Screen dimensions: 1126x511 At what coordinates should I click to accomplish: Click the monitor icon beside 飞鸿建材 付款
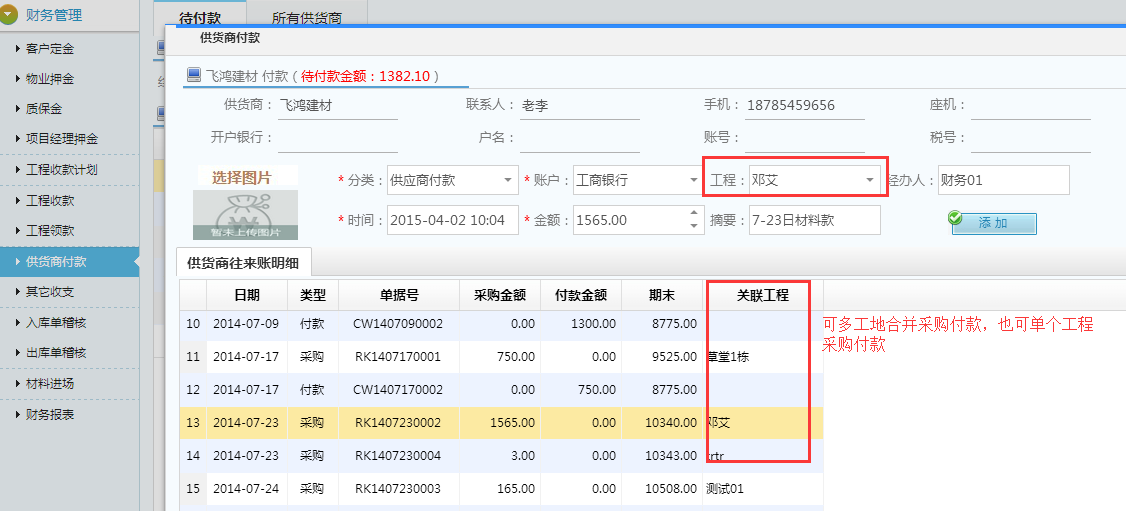[193, 75]
